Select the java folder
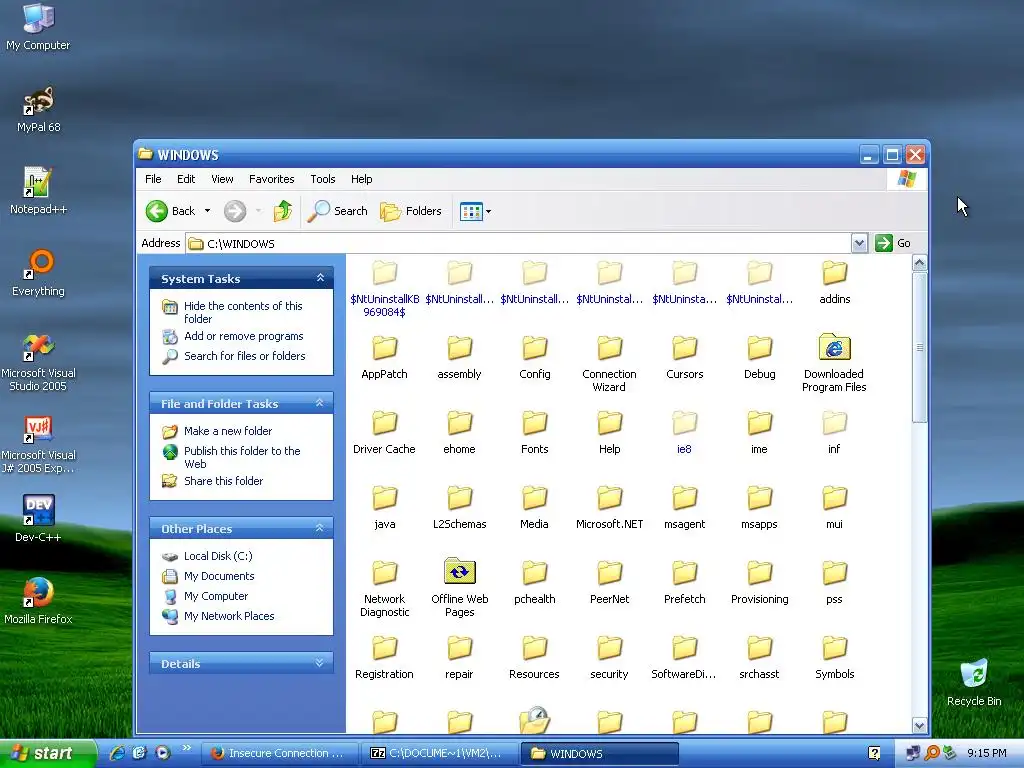Screen dimensions: 1024x768 (385, 507)
